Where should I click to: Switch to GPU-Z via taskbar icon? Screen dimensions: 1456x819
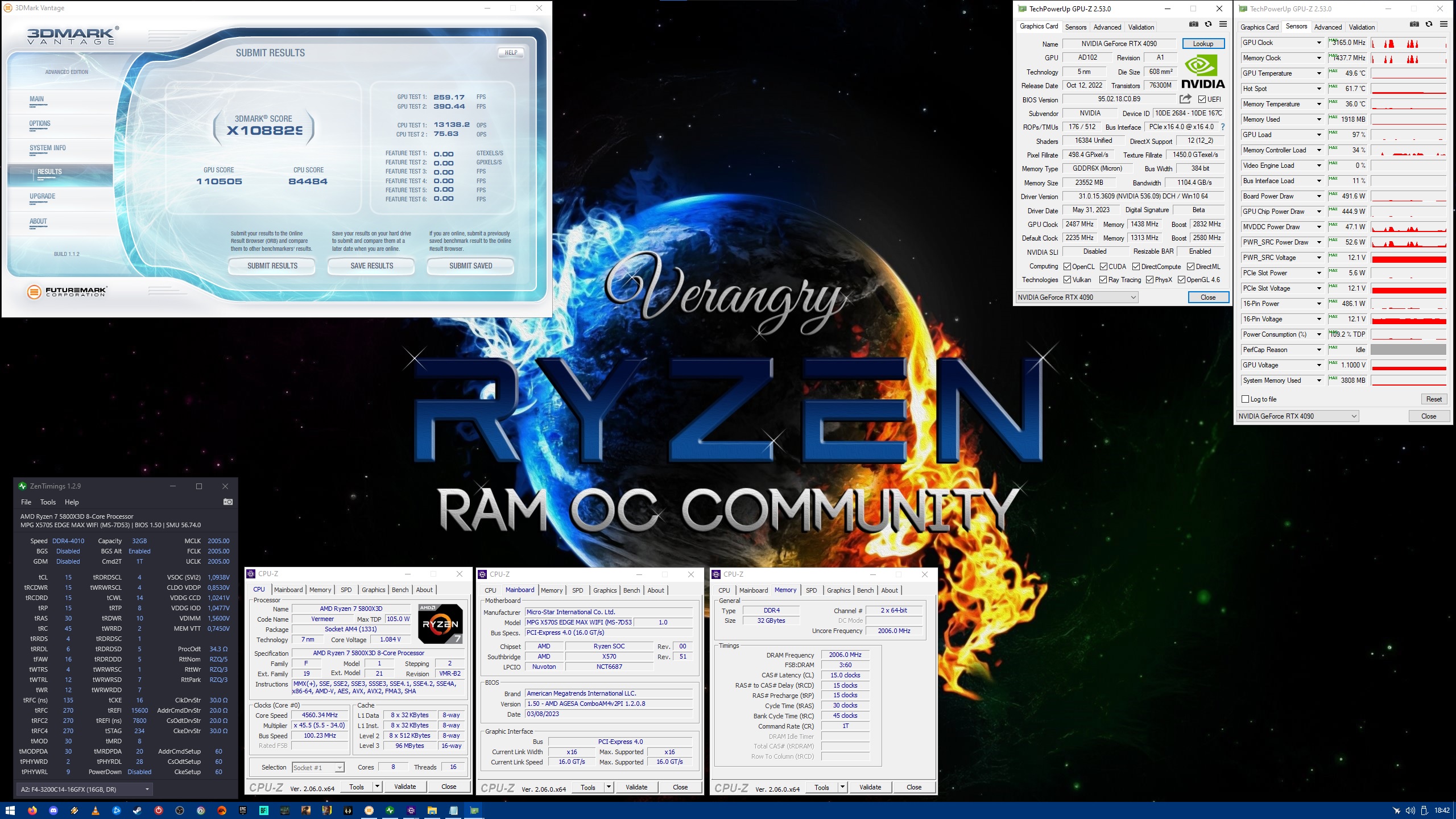(x=474, y=810)
